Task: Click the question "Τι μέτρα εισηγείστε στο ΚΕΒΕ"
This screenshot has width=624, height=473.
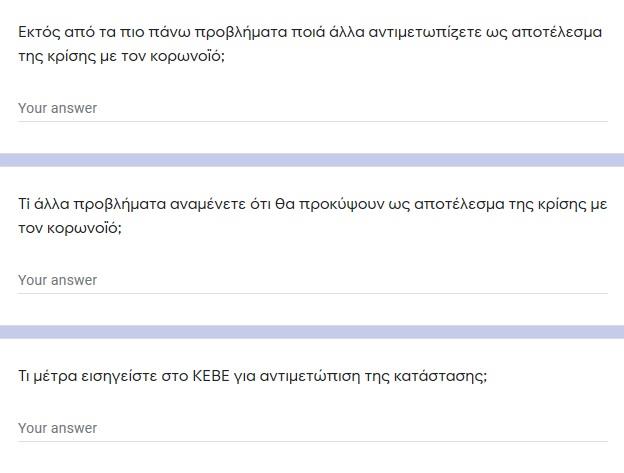Action: (x=252, y=376)
